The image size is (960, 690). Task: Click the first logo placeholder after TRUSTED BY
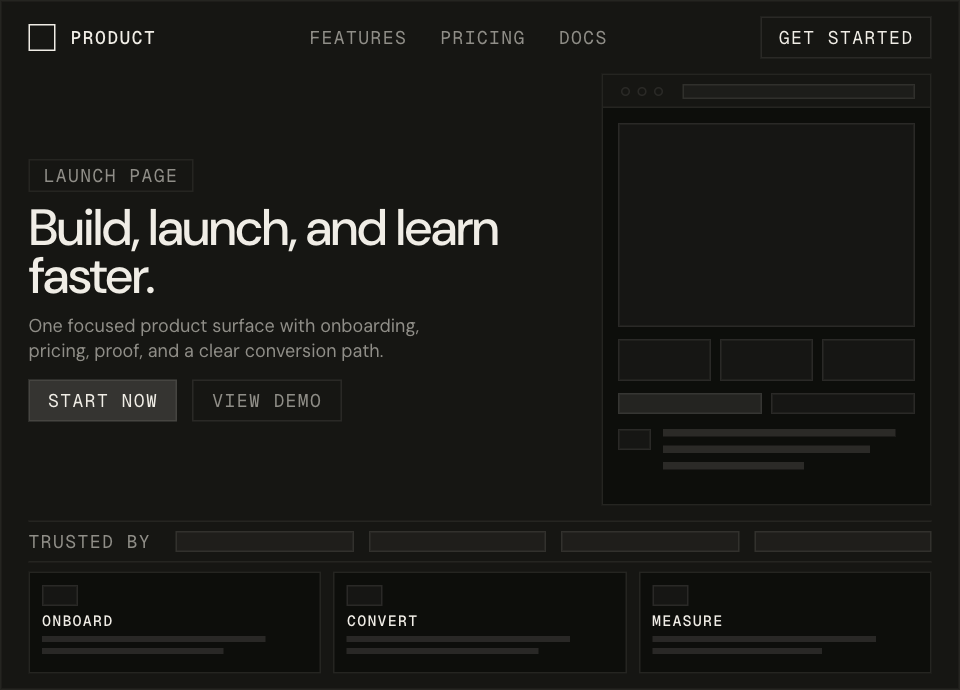point(264,541)
